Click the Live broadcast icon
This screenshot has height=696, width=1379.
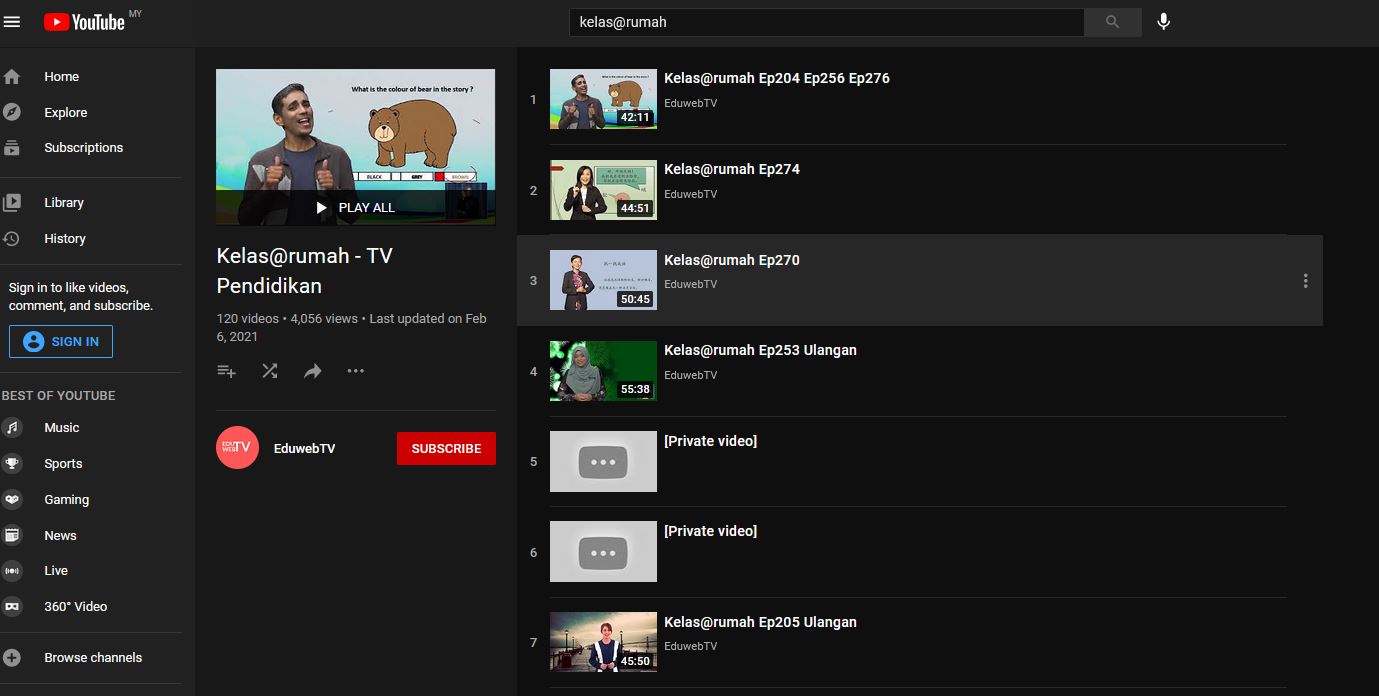click(12, 571)
